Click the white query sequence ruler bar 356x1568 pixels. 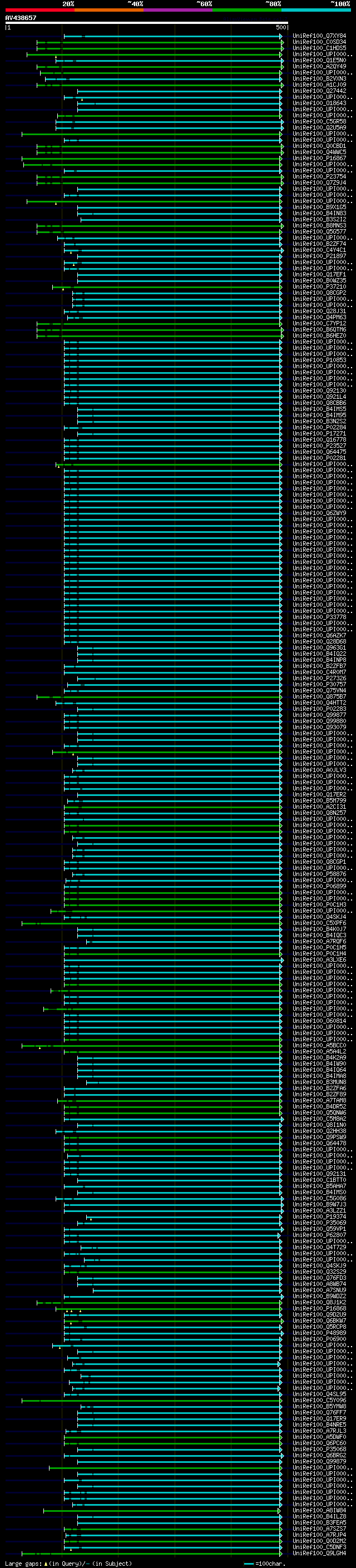[147, 23]
